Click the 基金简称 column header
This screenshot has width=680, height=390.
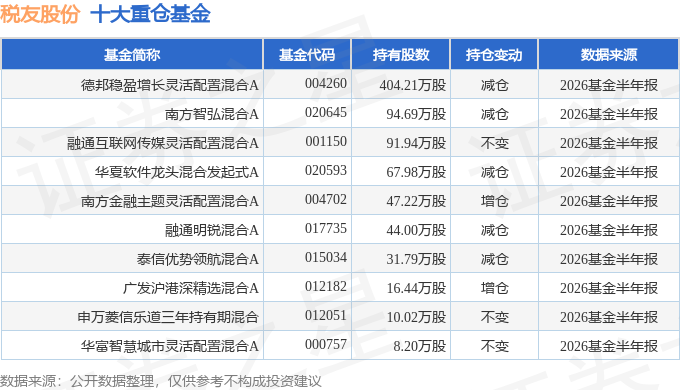(132, 55)
